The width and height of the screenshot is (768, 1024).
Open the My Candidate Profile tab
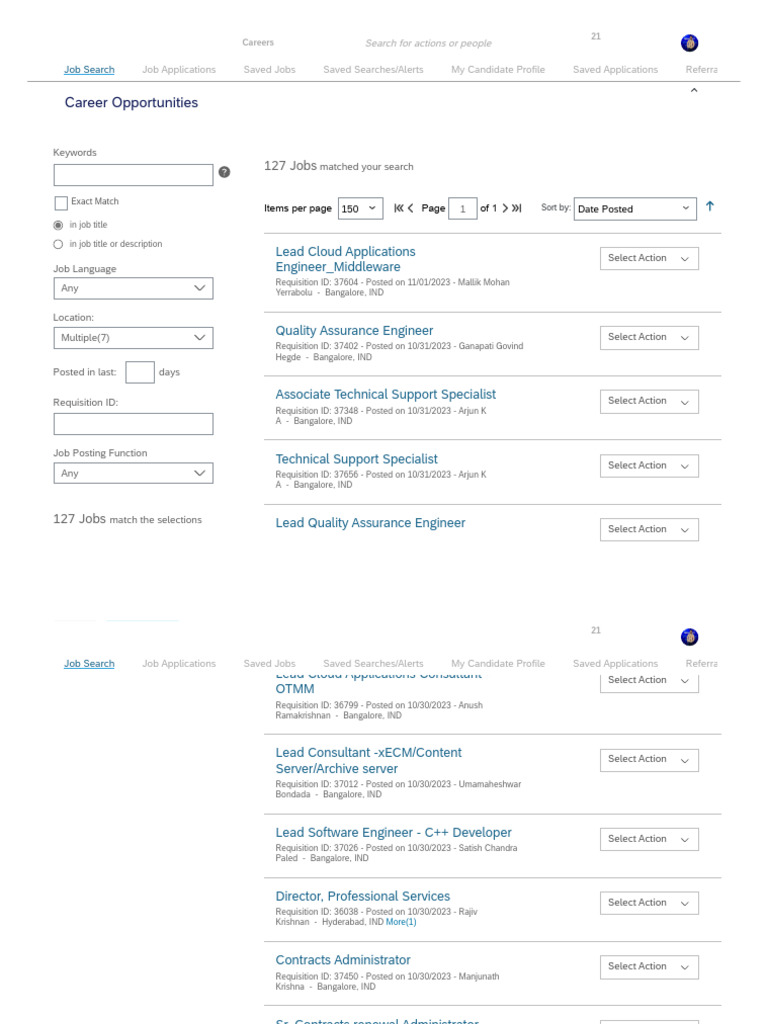click(498, 70)
